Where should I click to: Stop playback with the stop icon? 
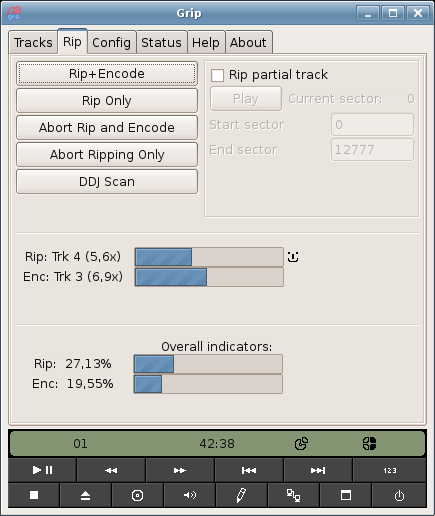pyautogui.click(x=34, y=495)
